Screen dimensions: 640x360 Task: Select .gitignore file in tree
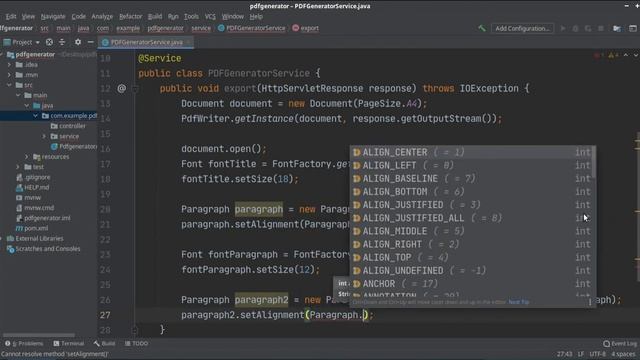click(x=33, y=177)
